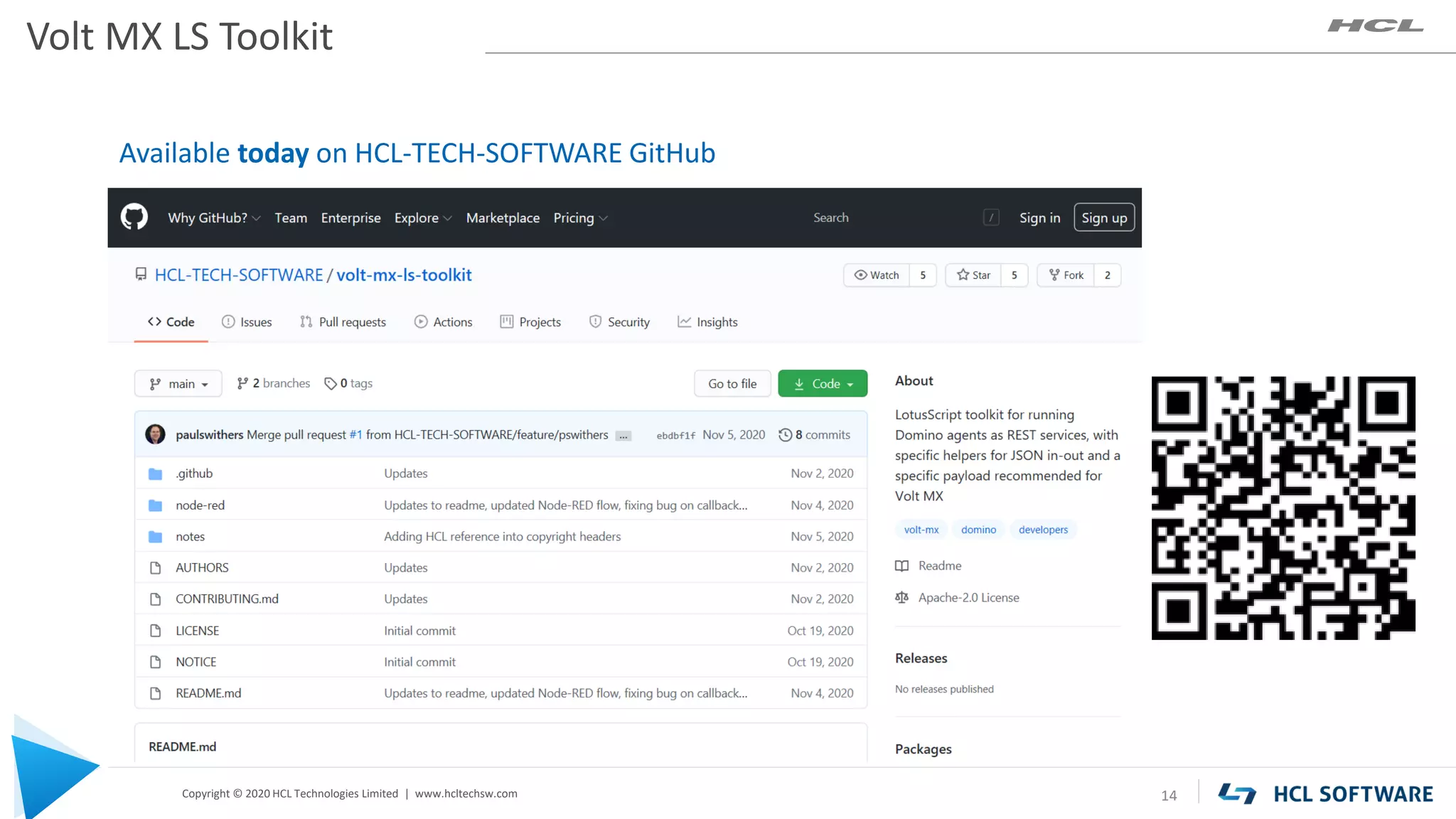
Task: Open the Releases section heading
Action: click(x=921, y=658)
